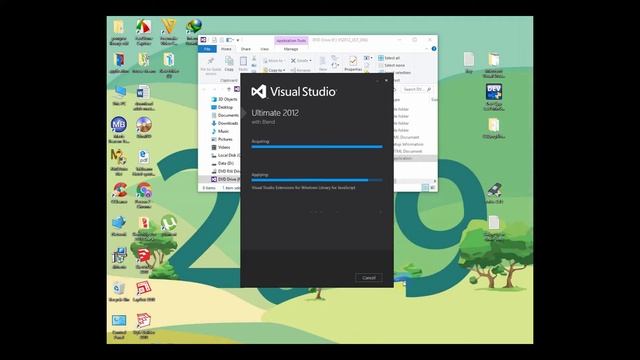Select Local Disk in navigation pane
Viewport: 640px width, 360px height.
(x=225, y=155)
